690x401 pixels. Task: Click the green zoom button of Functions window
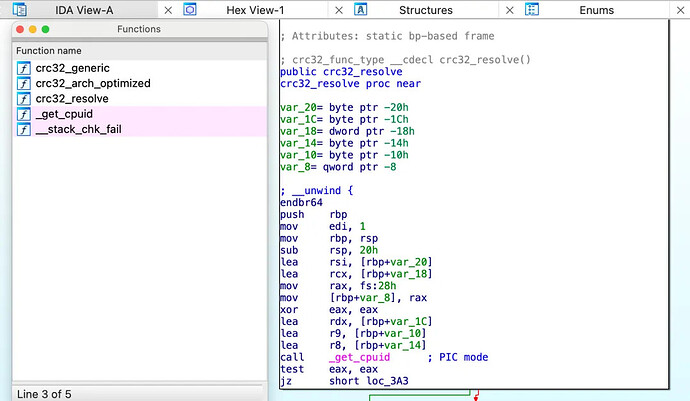pyautogui.click(x=45, y=29)
